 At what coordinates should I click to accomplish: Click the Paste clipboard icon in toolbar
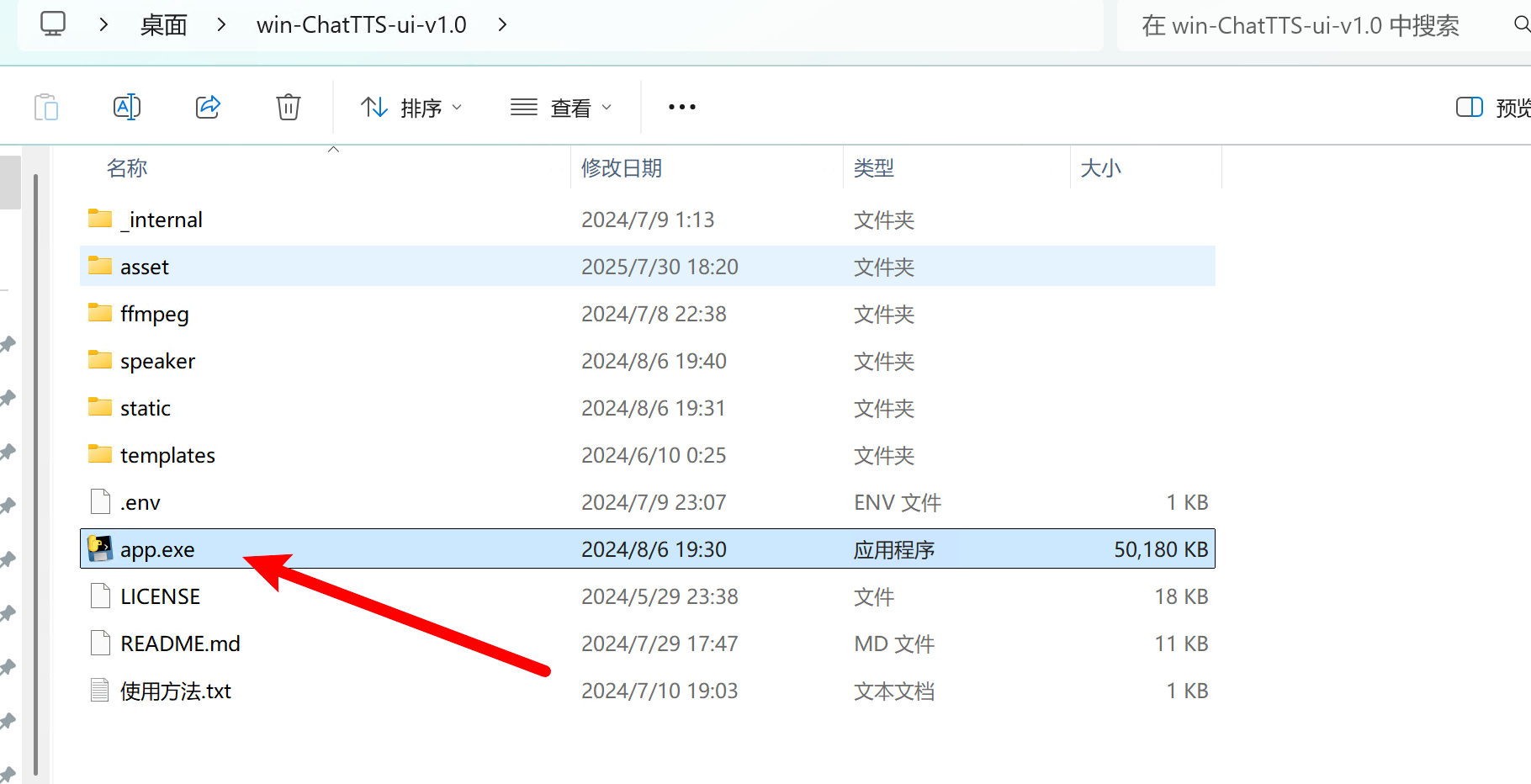(46, 108)
